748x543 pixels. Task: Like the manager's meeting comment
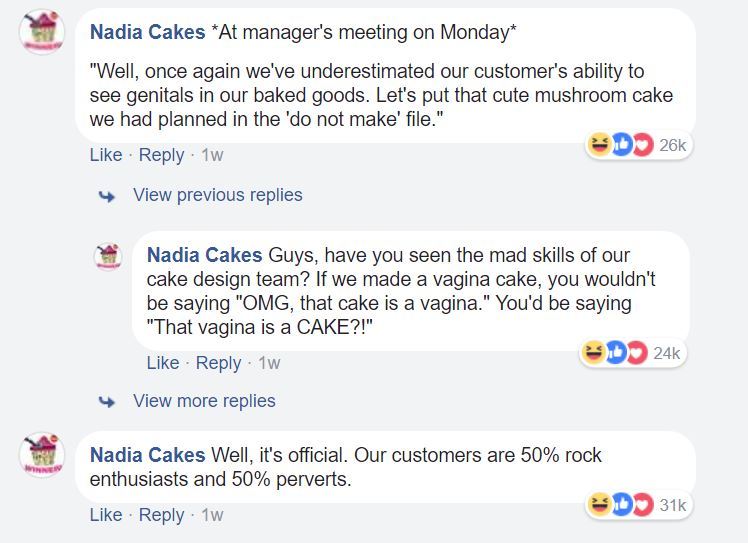(106, 155)
